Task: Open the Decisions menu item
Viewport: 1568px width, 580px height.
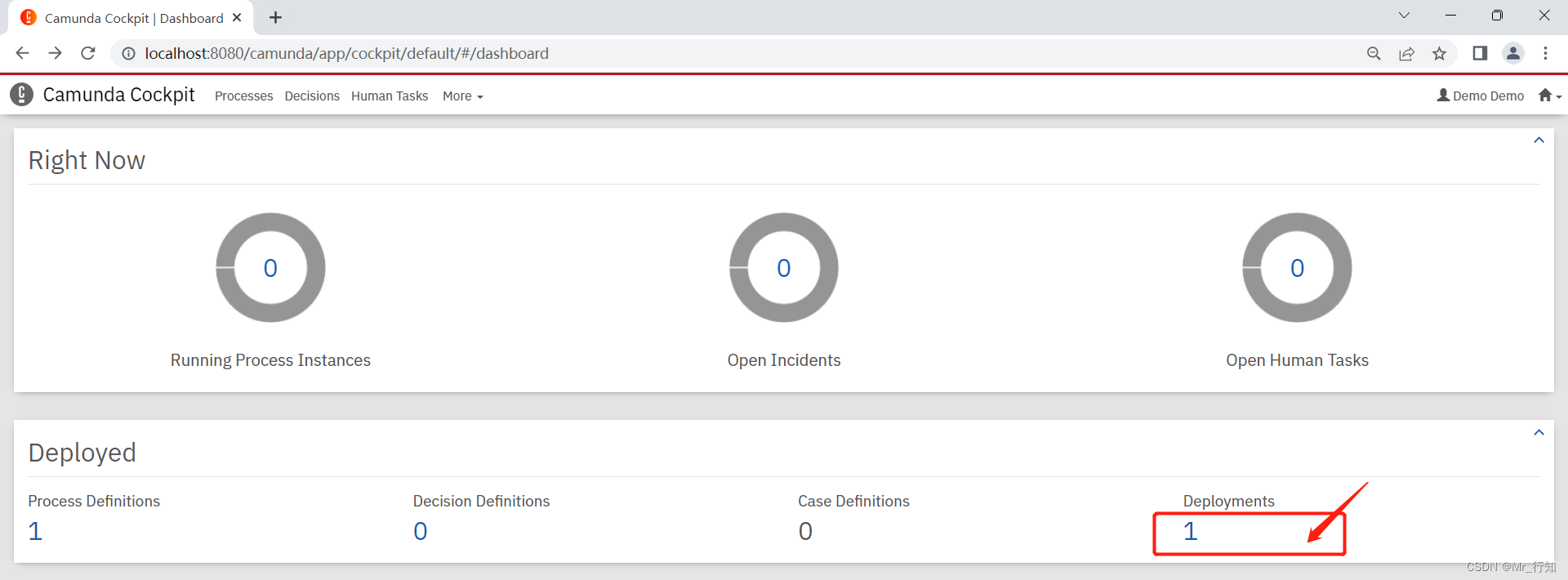Action: click(312, 96)
